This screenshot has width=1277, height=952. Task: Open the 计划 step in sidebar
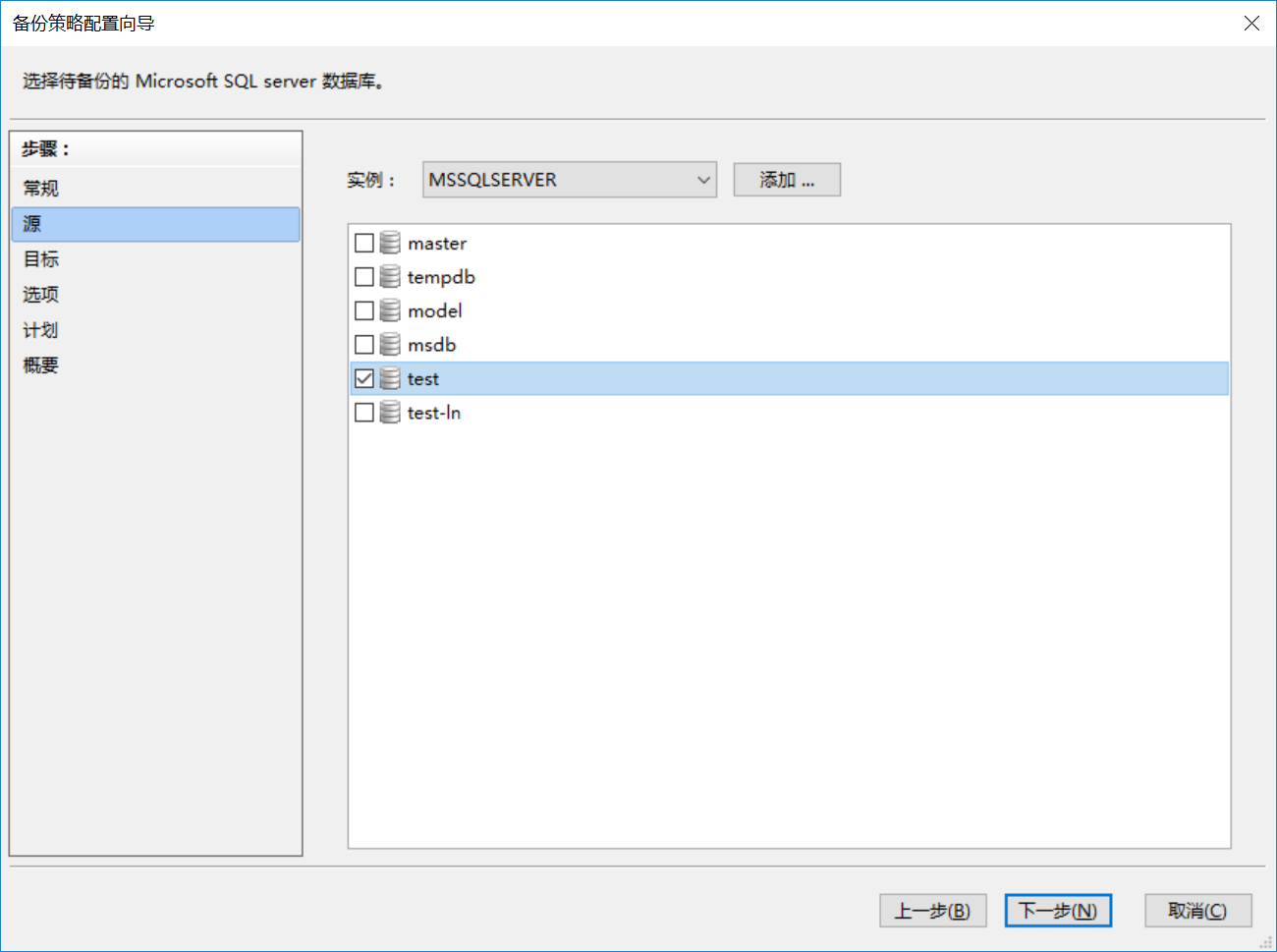41,330
